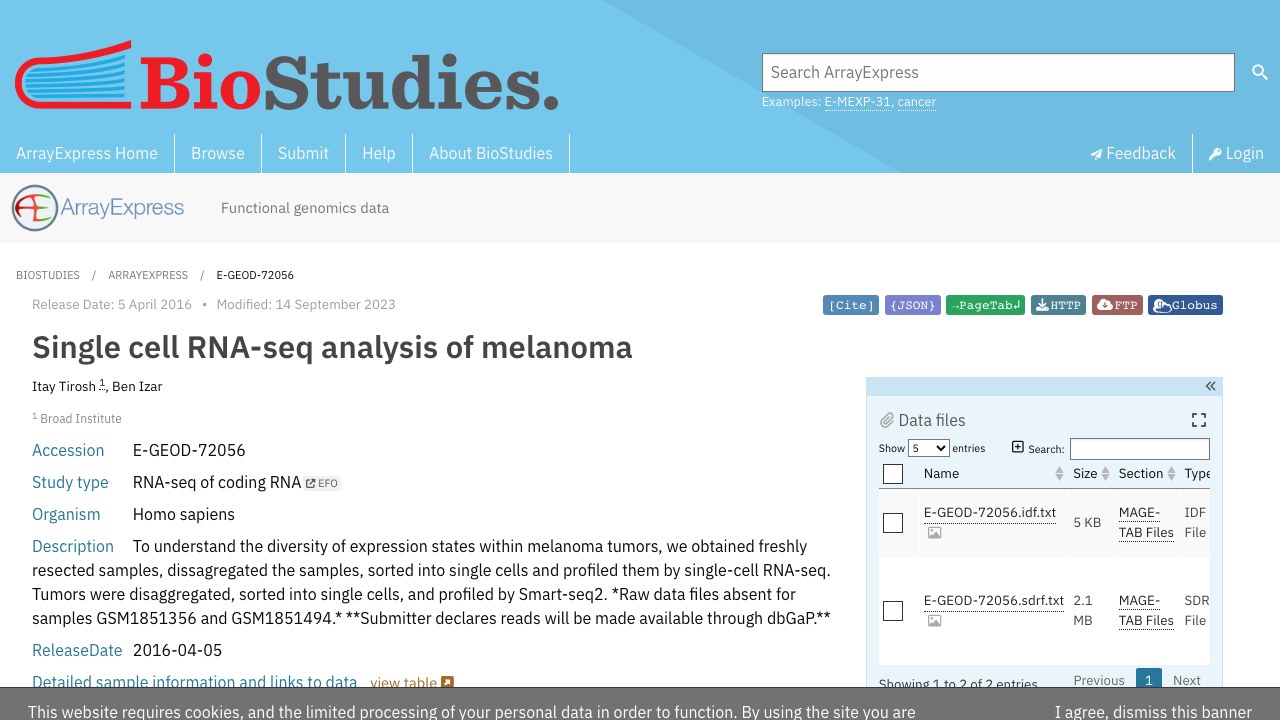The image size is (1280, 720).
Task: Open the BioStudies logo home
Action: pyautogui.click(x=286, y=77)
